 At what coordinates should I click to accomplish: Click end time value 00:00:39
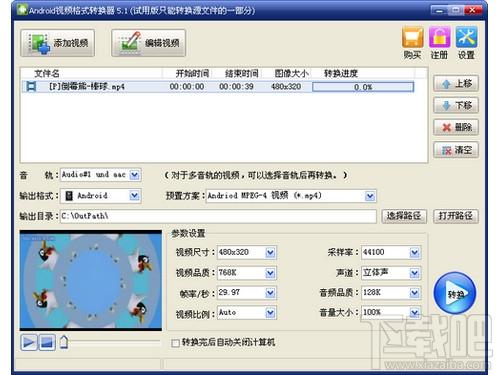236,87
